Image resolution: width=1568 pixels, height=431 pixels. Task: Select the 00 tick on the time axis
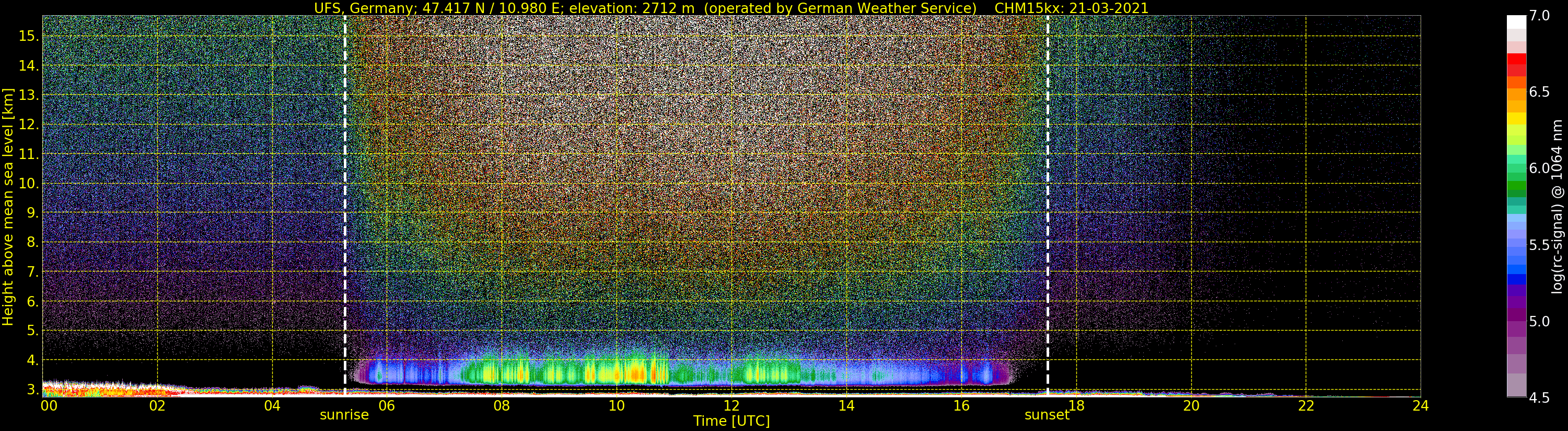[x=49, y=406]
